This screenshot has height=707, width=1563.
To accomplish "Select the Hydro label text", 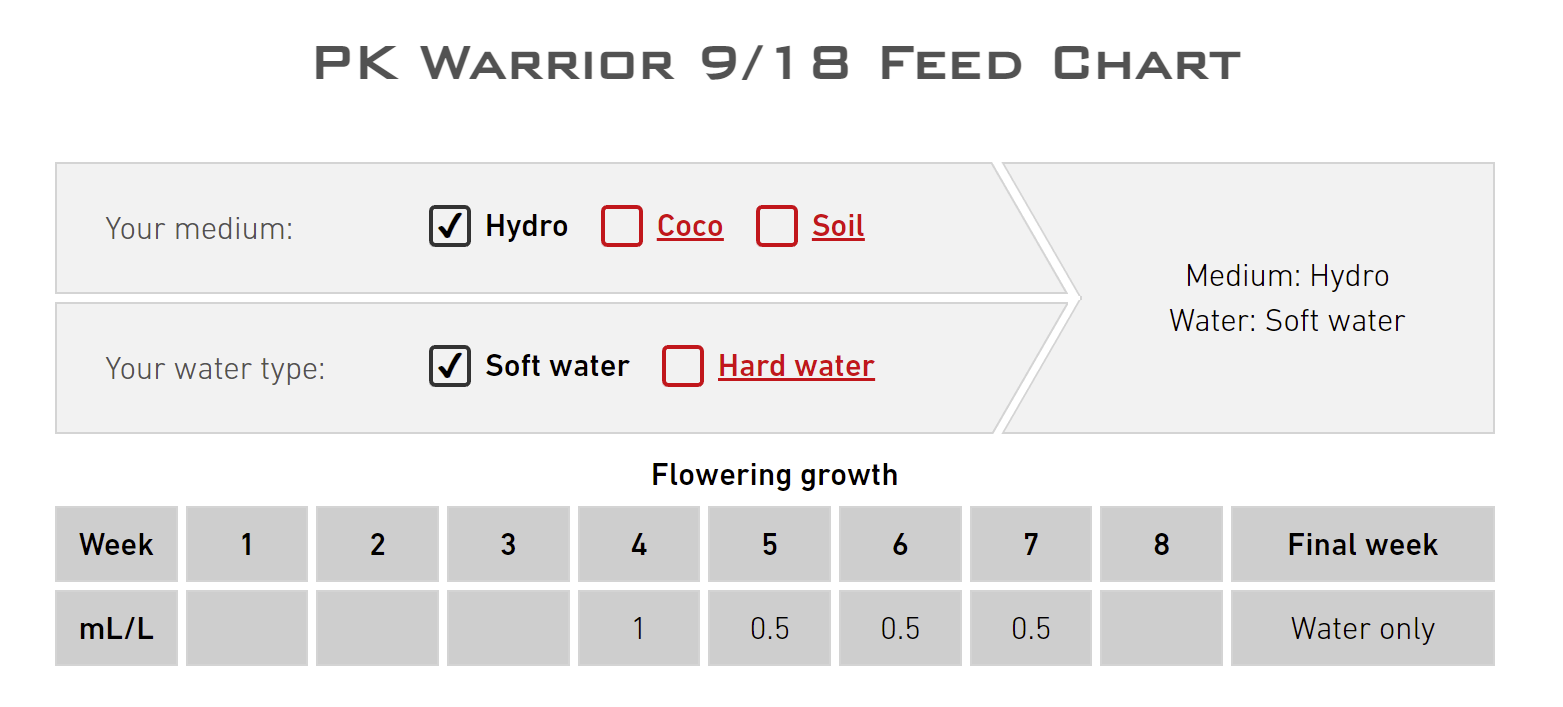I will click(526, 226).
